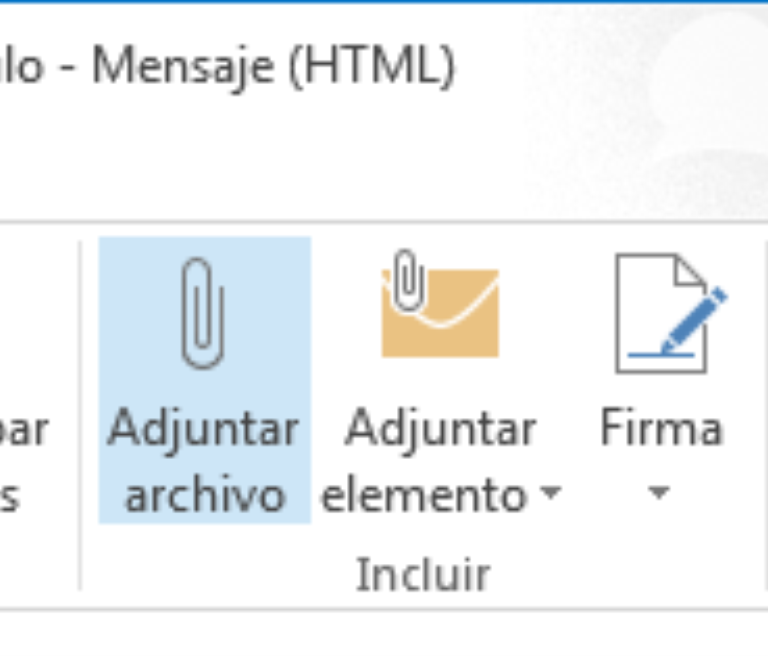Viewport: 768px width, 656px height.
Task: Expand the dropdown arrow below Firma
Action: point(659,492)
